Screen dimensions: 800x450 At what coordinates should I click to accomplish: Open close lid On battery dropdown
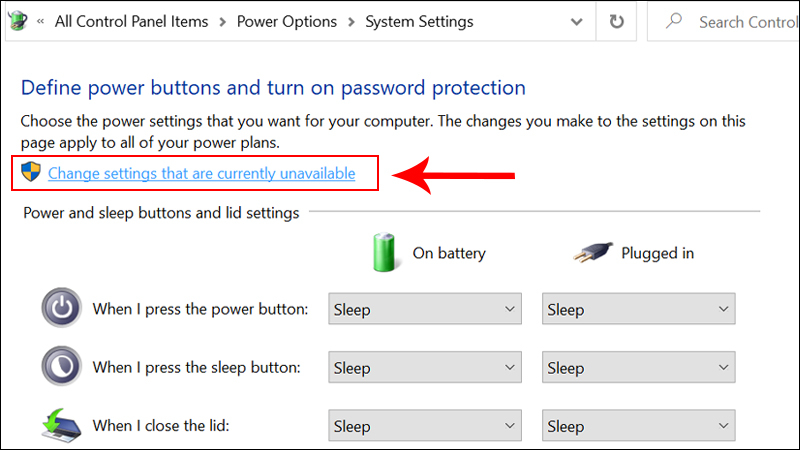[x=426, y=426]
